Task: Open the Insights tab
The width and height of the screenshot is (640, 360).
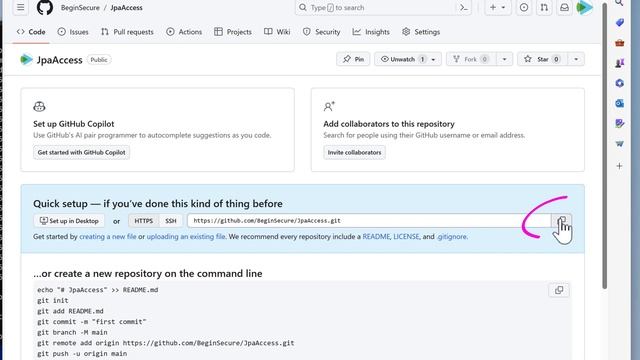Action: coord(371,32)
